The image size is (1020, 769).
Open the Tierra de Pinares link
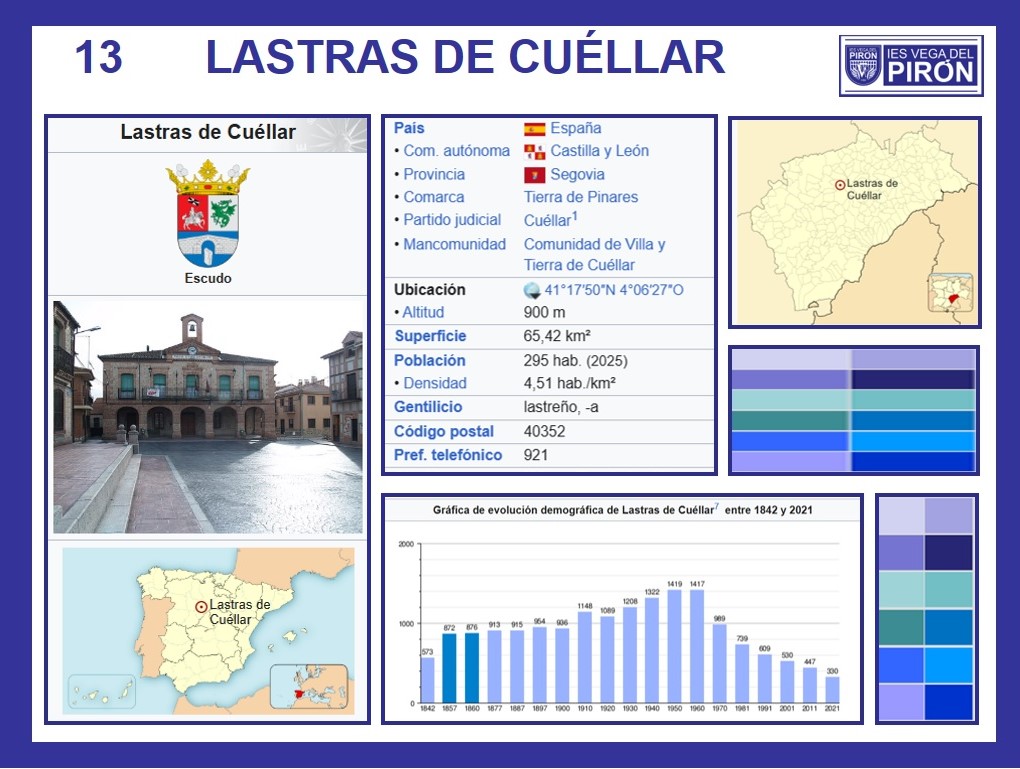pos(580,197)
